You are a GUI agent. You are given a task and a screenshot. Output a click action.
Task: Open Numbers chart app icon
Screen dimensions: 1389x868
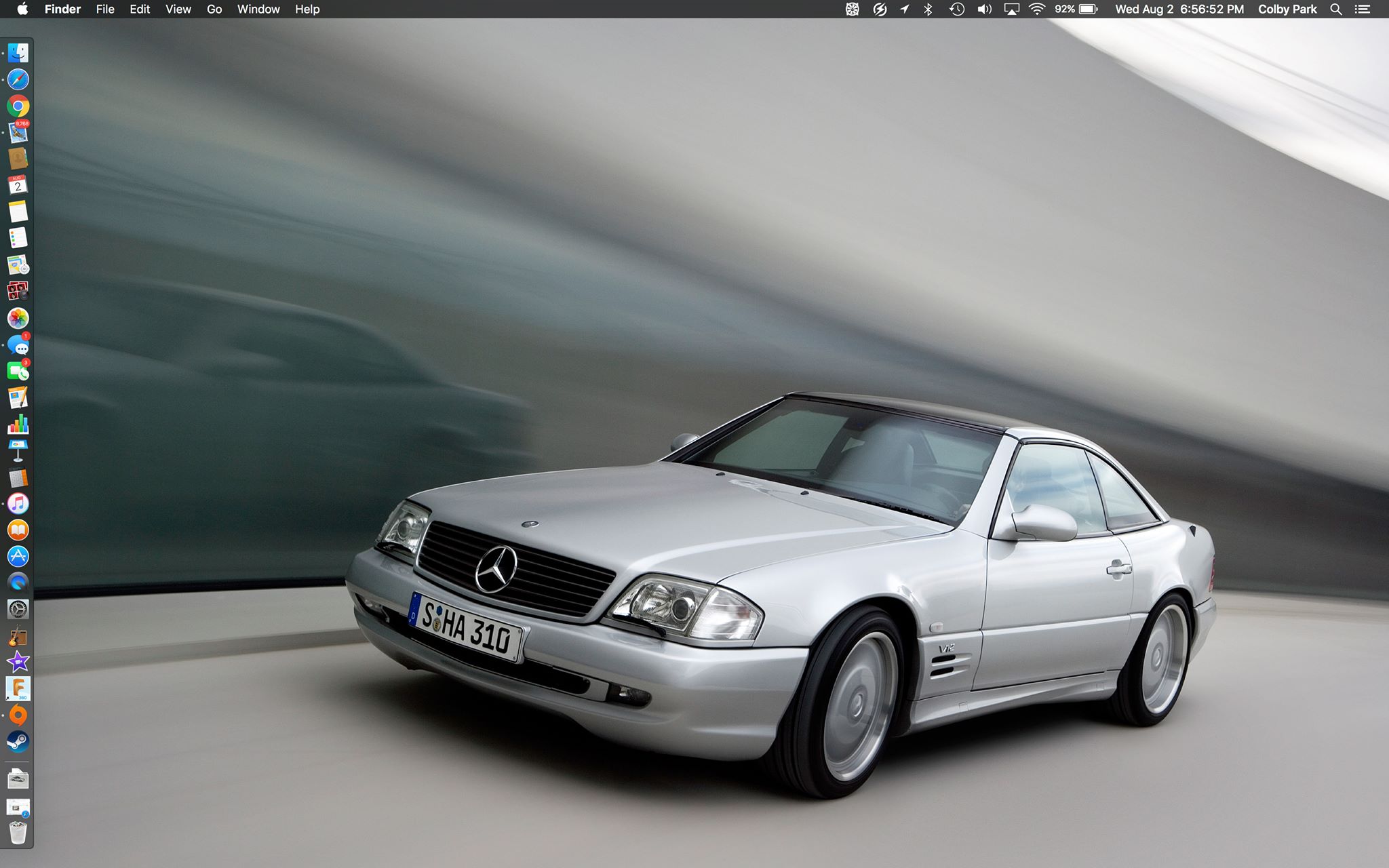18,424
